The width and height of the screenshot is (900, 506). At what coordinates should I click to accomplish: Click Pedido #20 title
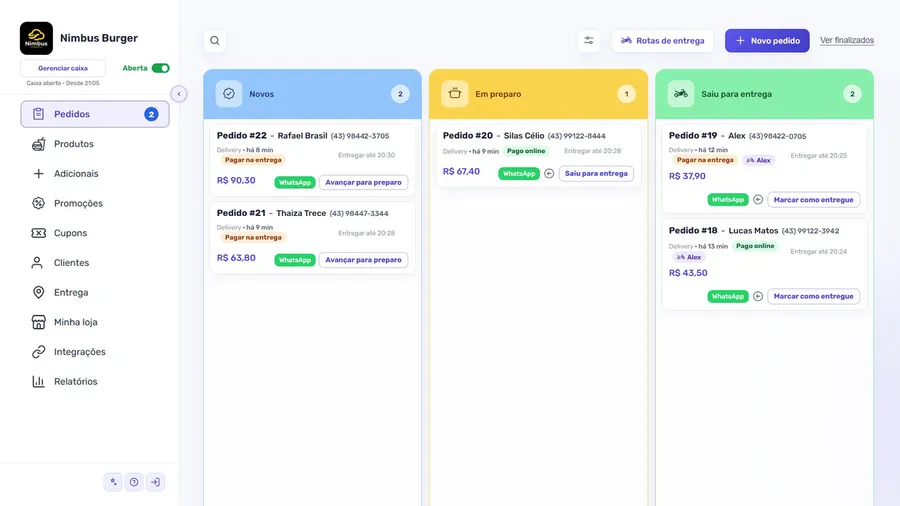(468, 135)
